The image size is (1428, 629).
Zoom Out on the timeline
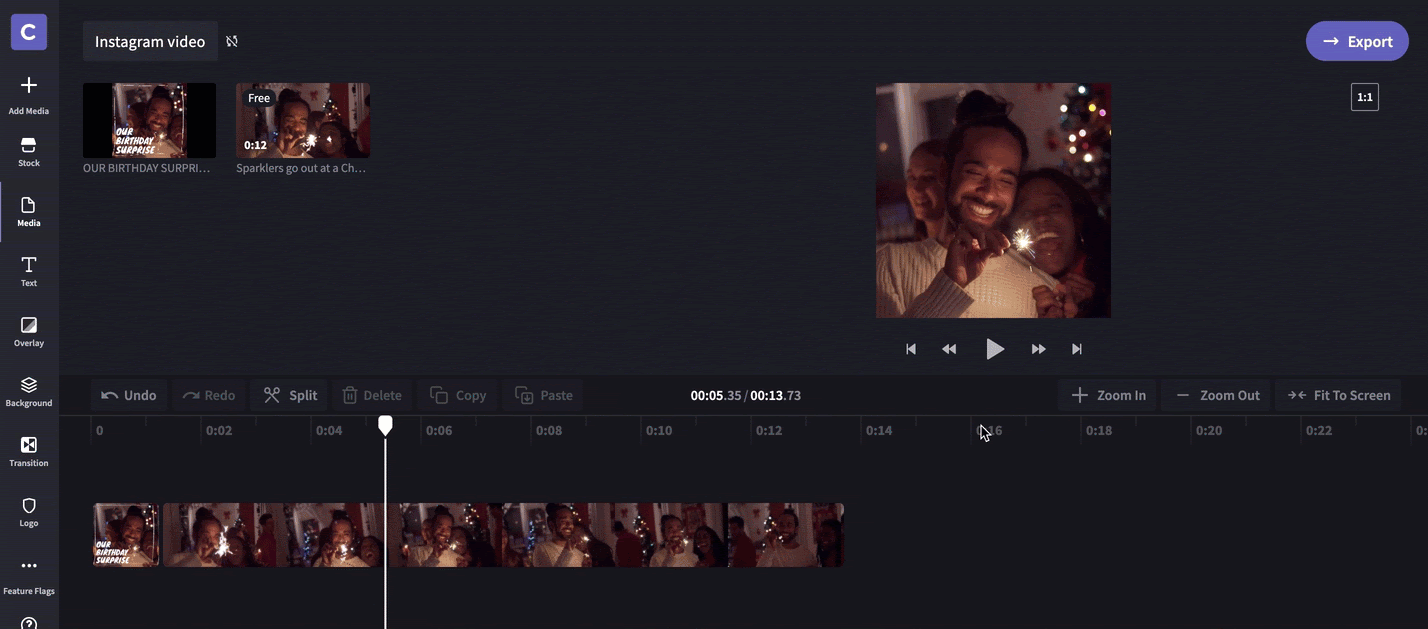tap(1217, 395)
